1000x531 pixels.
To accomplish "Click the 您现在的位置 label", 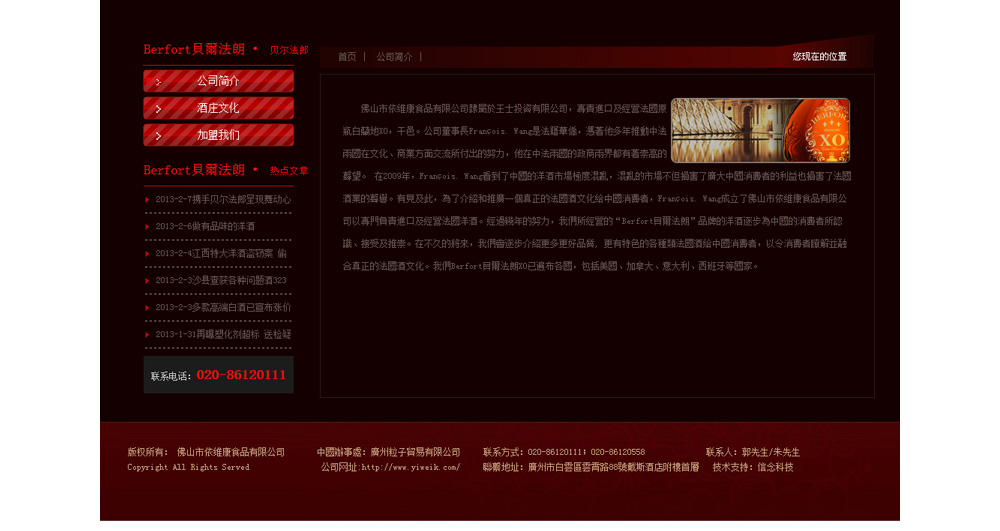I will tap(820, 57).
